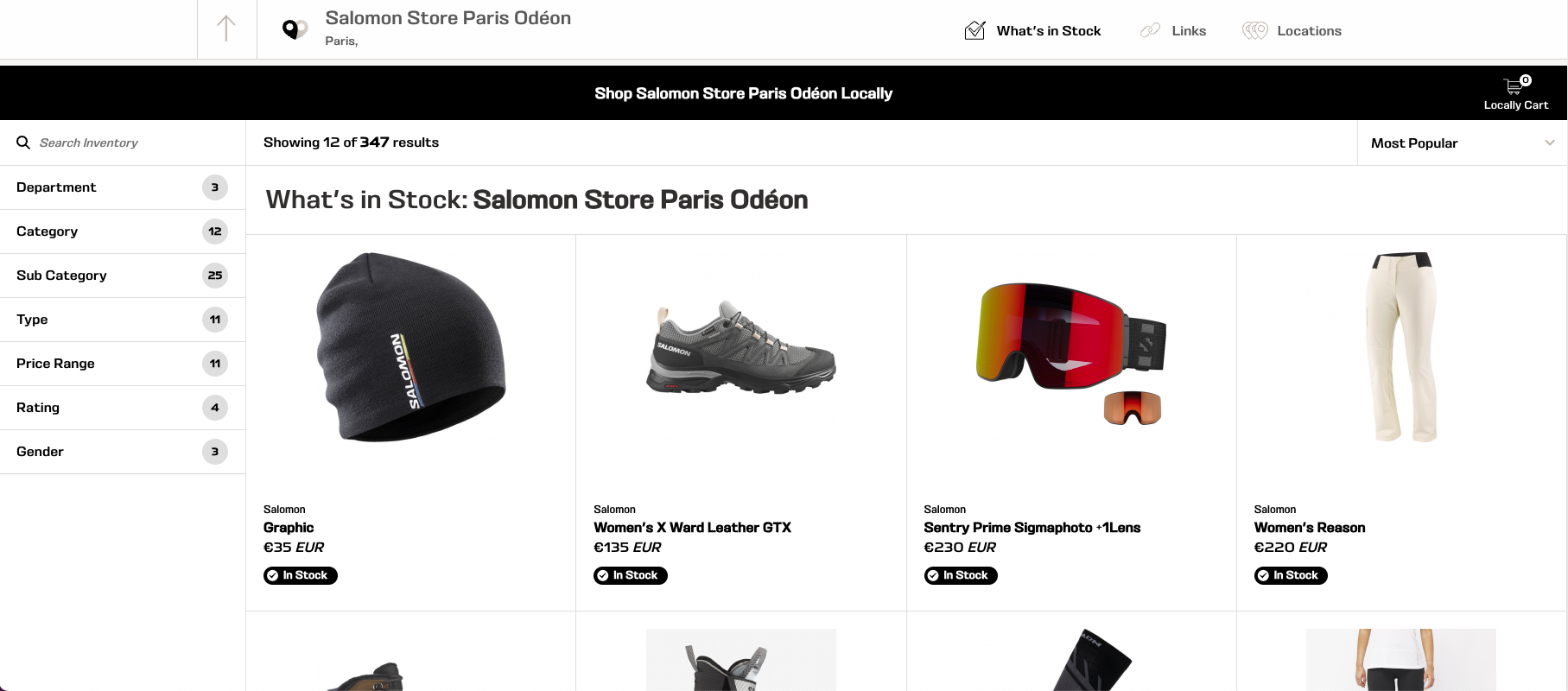Expand the Gender filter
This screenshot has width=1568, height=691.
point(123,452)
